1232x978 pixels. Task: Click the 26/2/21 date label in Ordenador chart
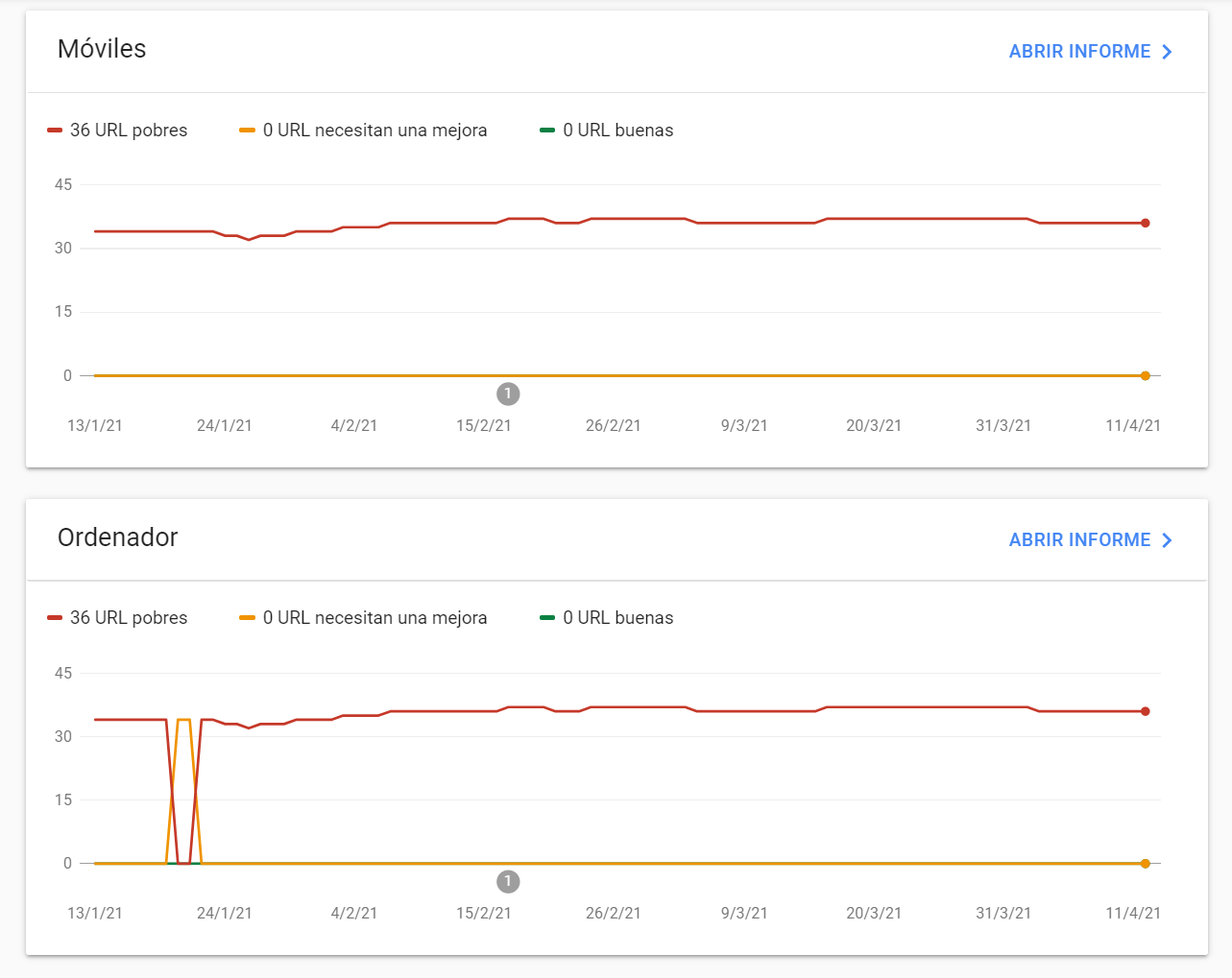point(614,913)
